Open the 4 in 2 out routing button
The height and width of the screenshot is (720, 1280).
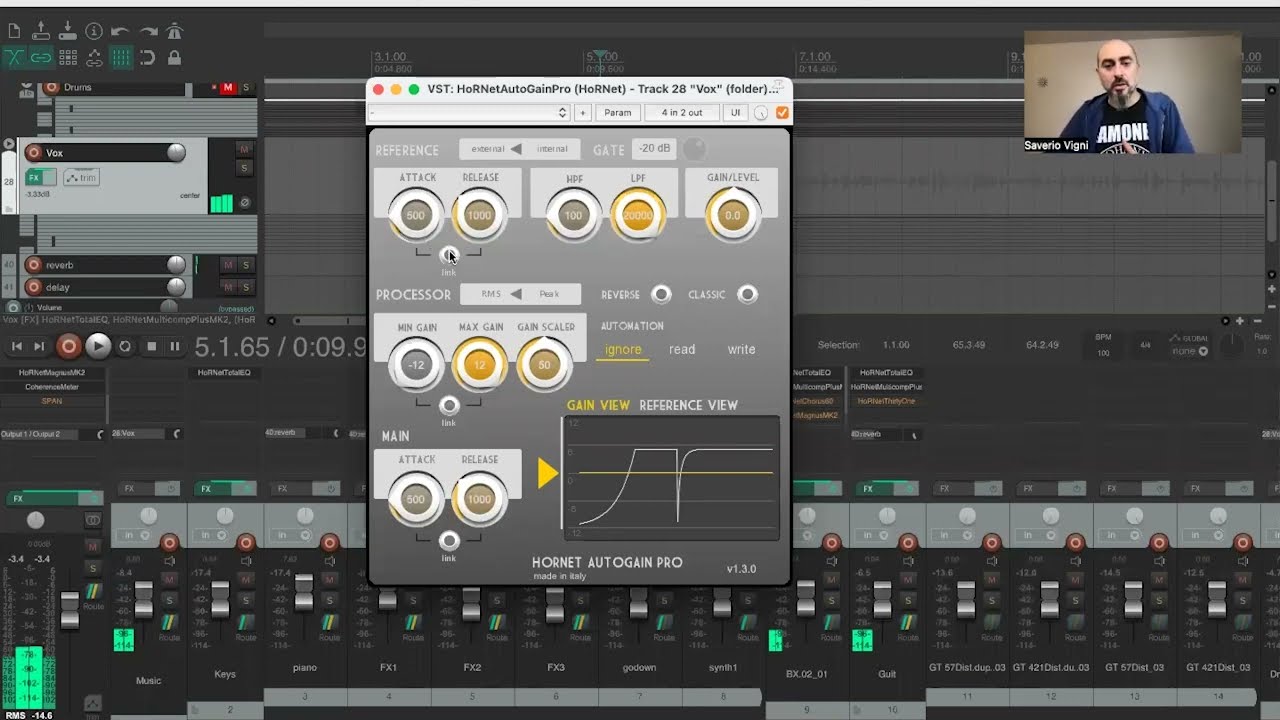(682, 113)
